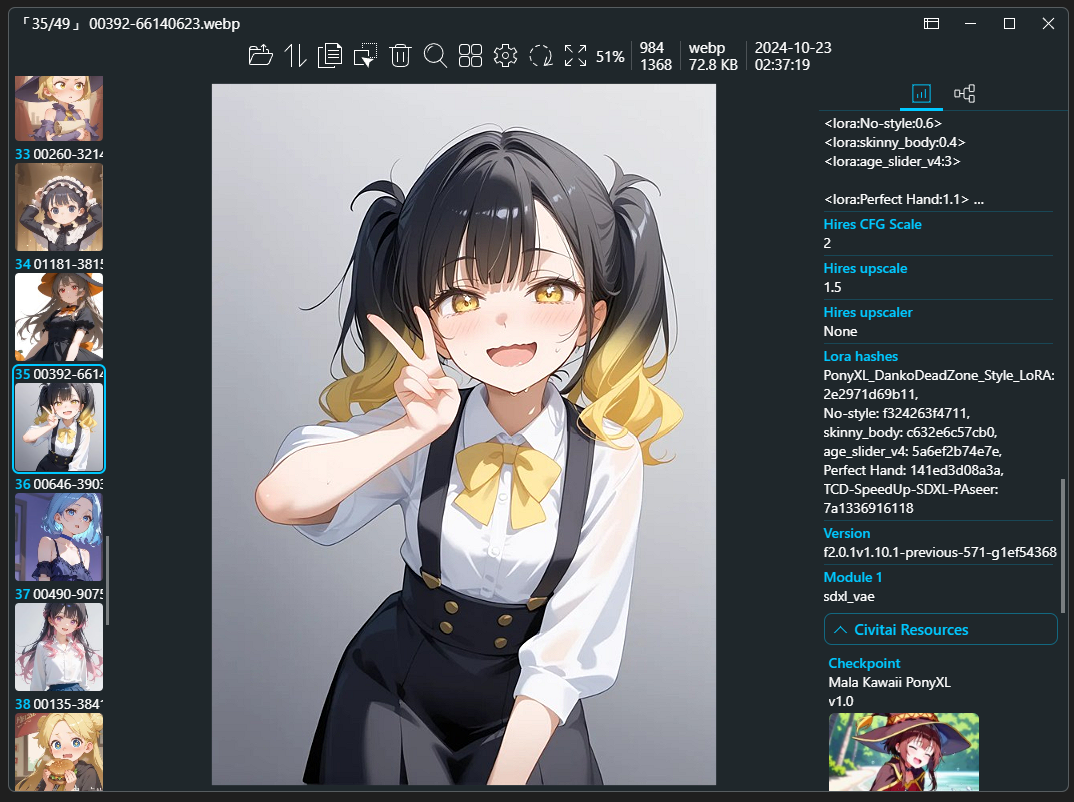Click the sort order arrows icon
1074x802 pixels.
[x=295, y=55]
